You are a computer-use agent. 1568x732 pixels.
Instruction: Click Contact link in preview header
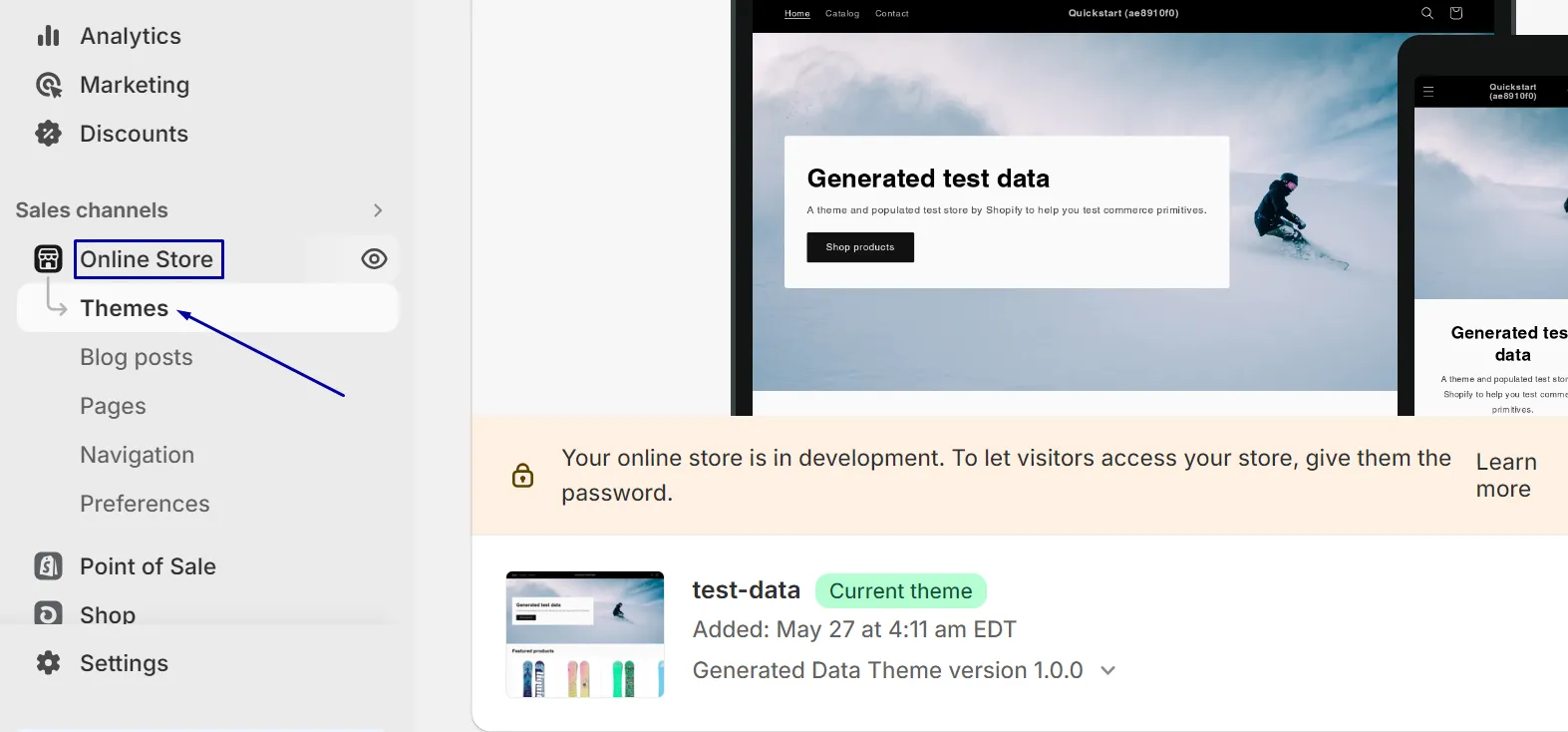coord(892,14)
